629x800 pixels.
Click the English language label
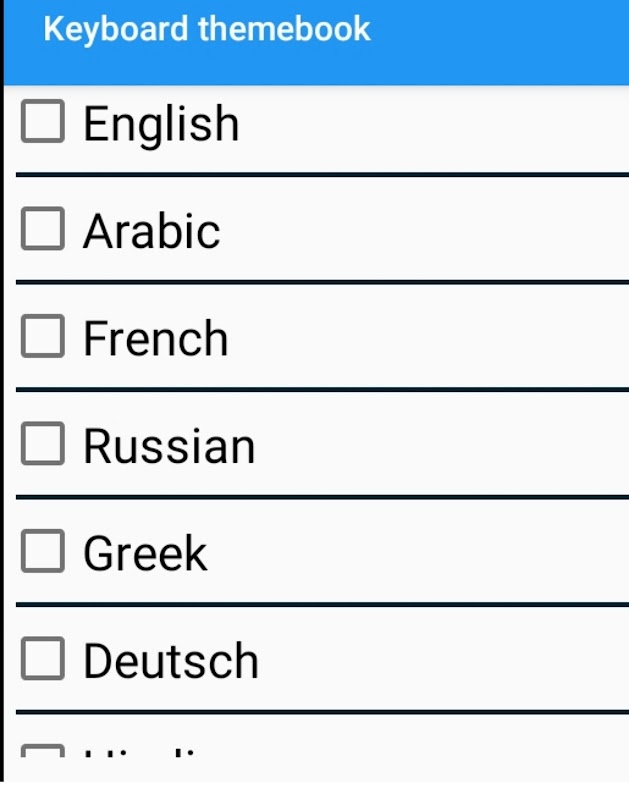coord(161,124)
